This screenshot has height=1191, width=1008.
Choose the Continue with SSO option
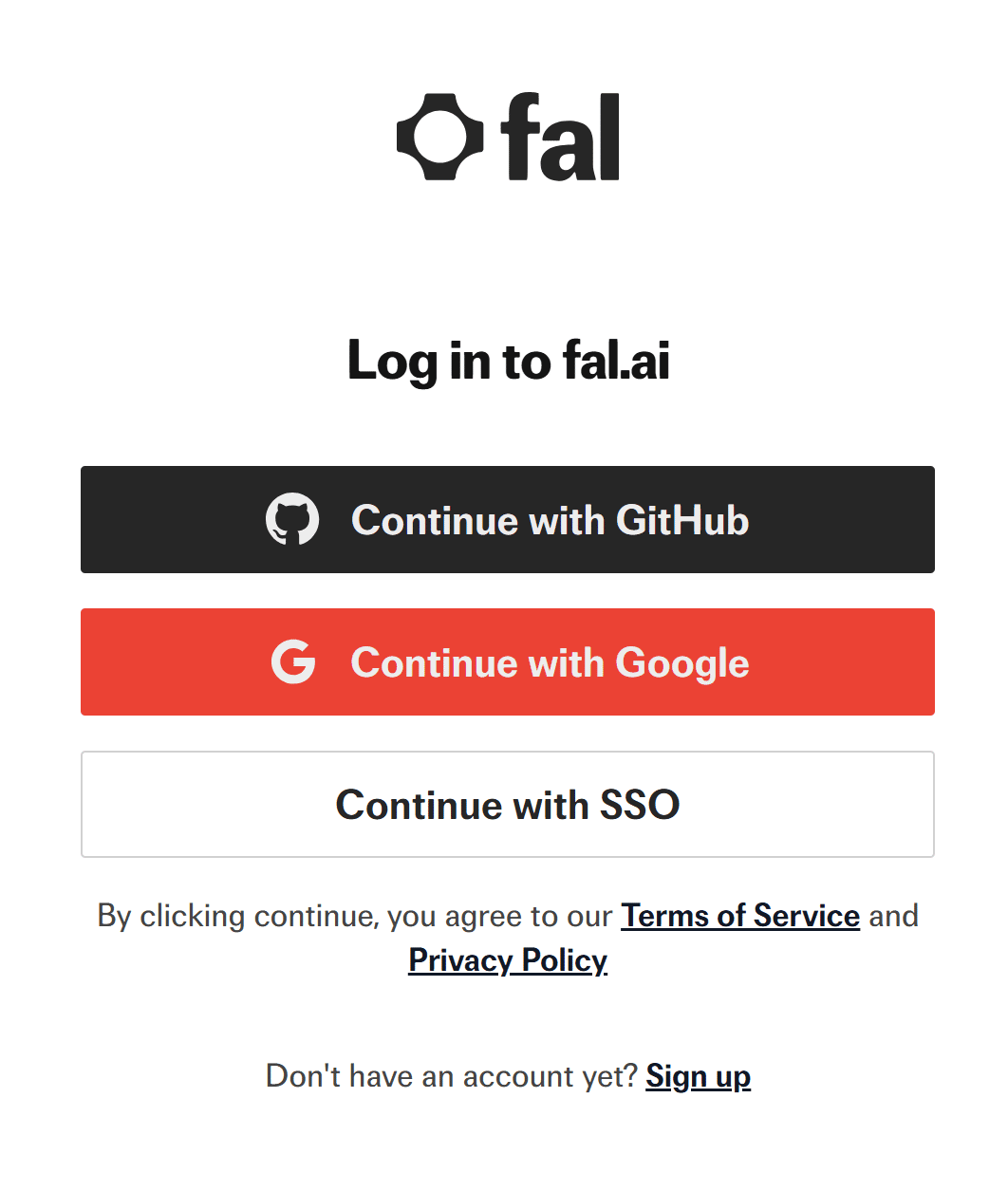click(507, 804)
